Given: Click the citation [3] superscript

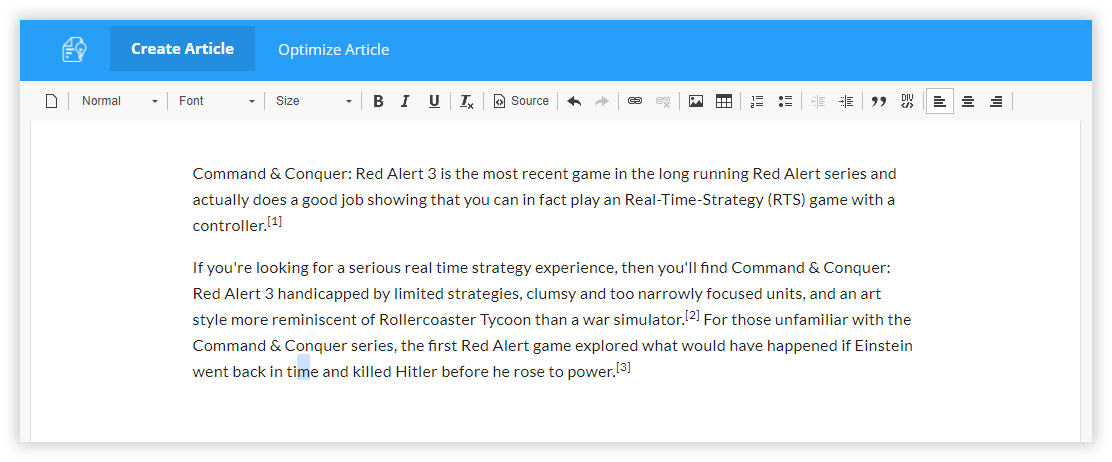Looking at the screenshot, I should pyautogui.click(x=623, y=367).
